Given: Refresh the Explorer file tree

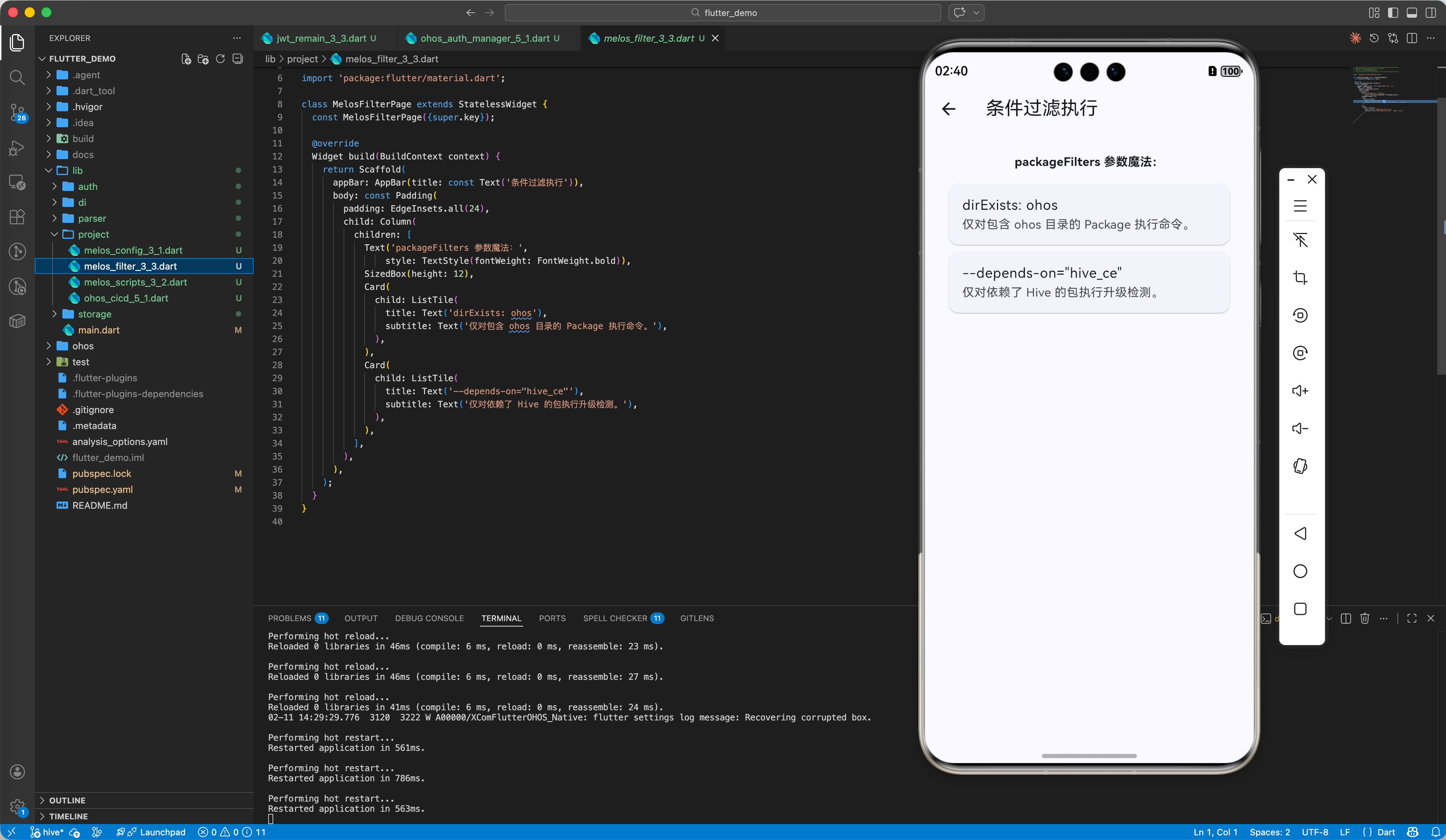Looking at the screenshot, I should click(x=220, y=59).
